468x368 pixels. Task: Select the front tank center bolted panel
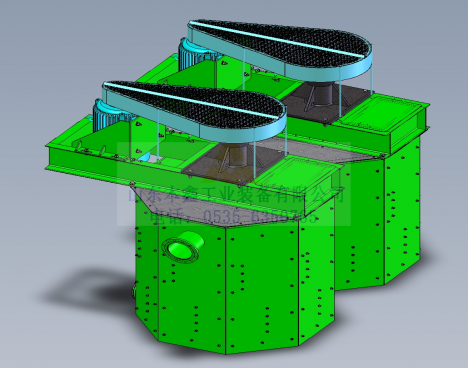click(x=262, y=288)
